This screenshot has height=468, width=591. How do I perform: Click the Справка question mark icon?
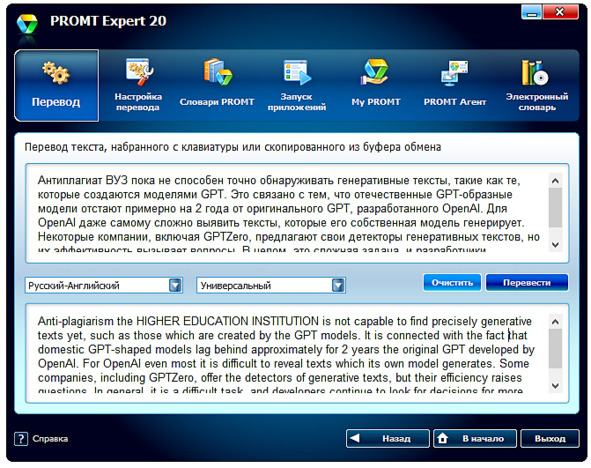pyautogui.click(x=21, y=439)
